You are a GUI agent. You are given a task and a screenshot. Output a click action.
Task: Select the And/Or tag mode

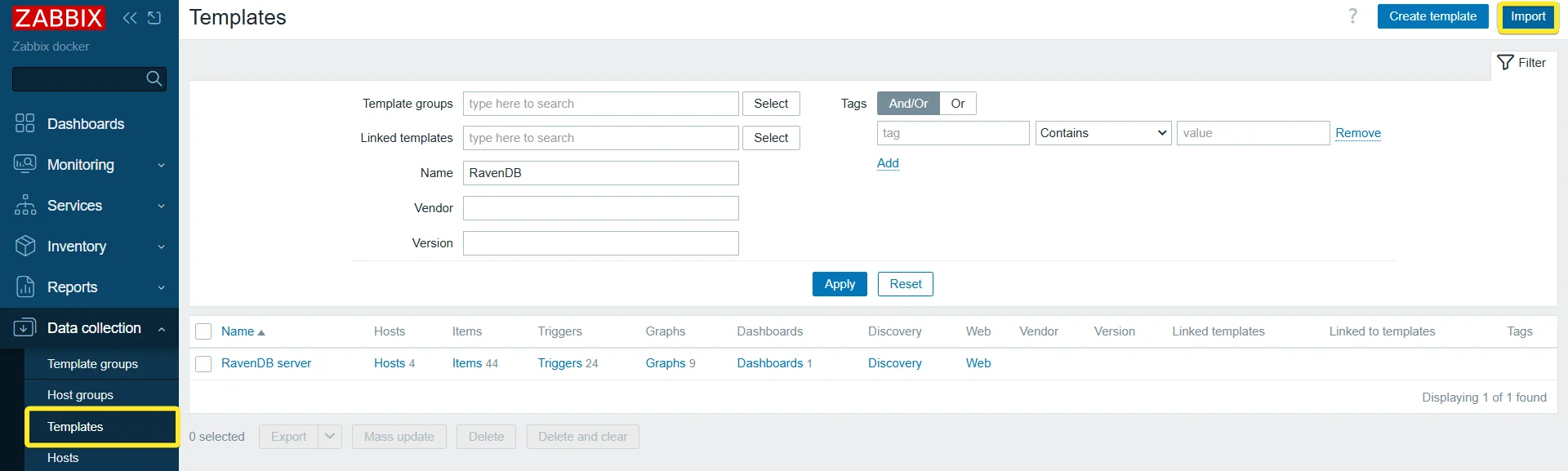click(908, 104)
